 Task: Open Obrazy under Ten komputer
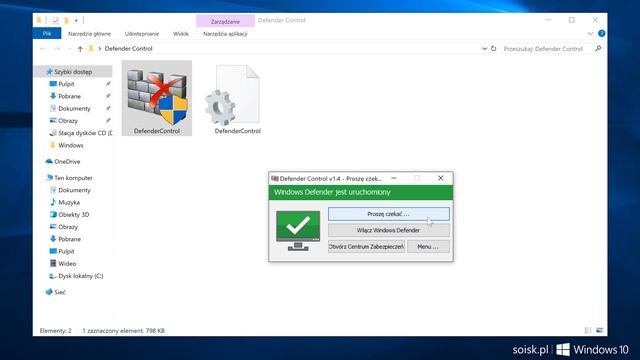coord(68,227)
